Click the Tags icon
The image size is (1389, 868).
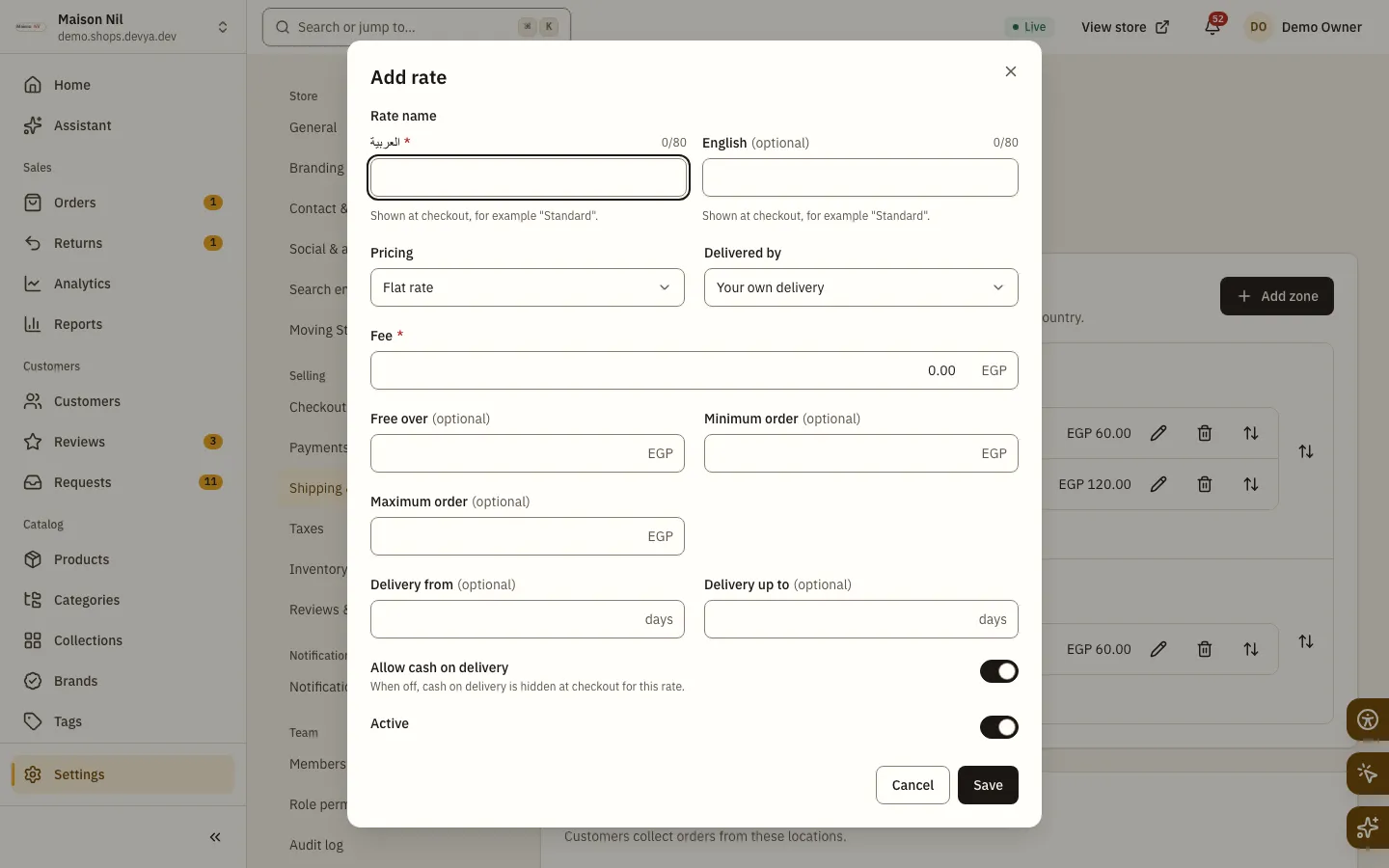coord(33,721)
